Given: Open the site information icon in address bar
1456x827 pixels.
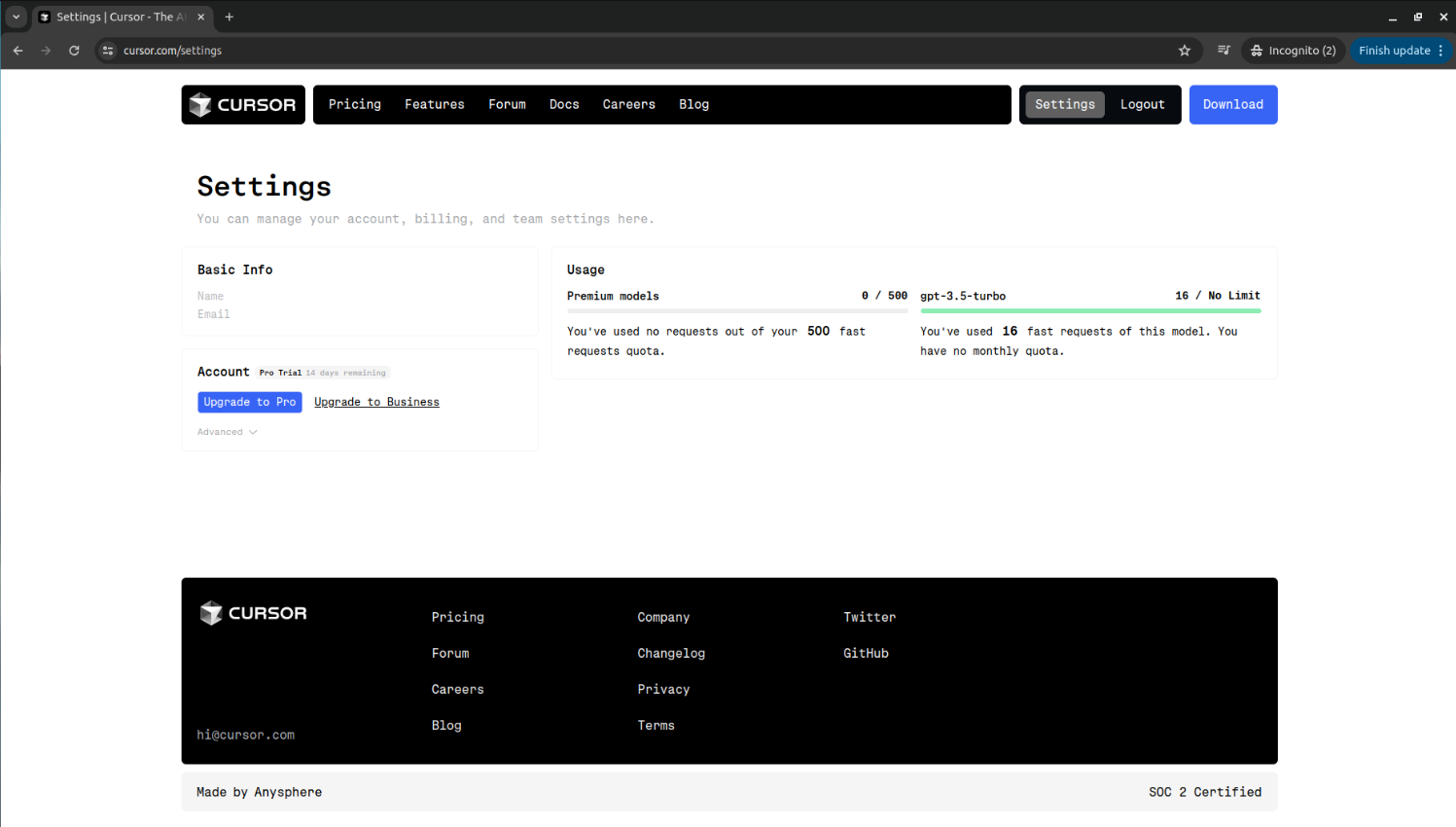Looking at the screenshot, I should (108, 51).
